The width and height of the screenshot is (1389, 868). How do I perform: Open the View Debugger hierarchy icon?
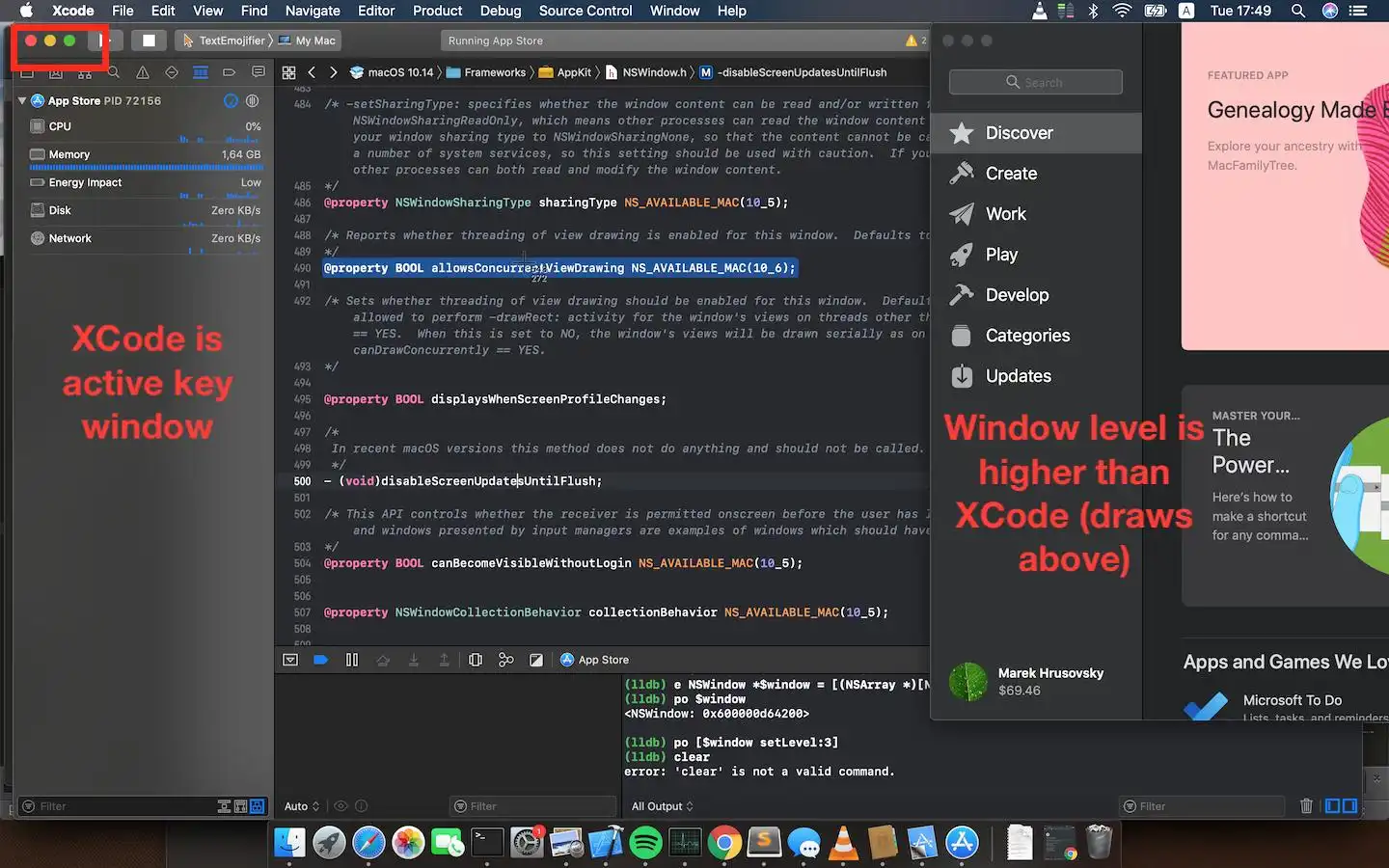pos(476,660)
